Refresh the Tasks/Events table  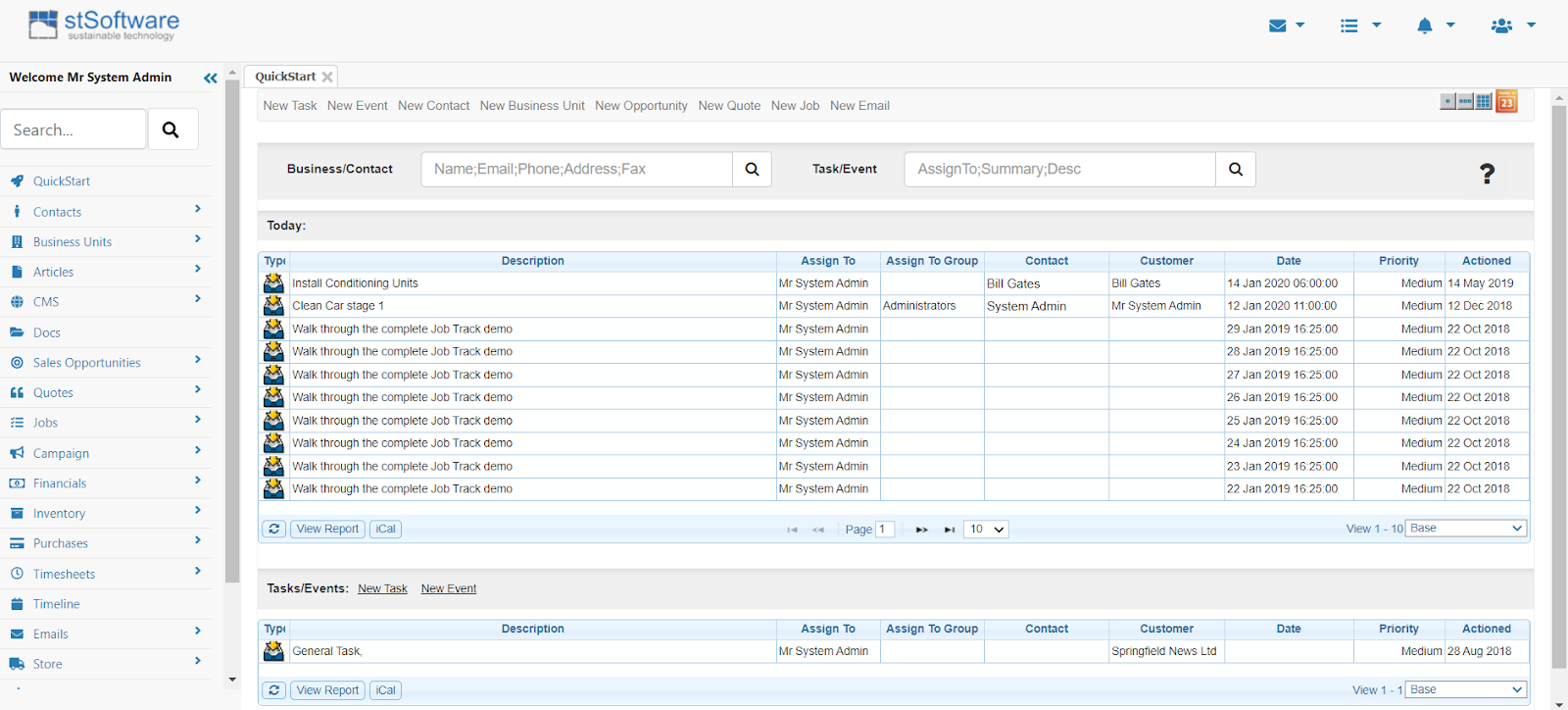[x=274, y=690]
